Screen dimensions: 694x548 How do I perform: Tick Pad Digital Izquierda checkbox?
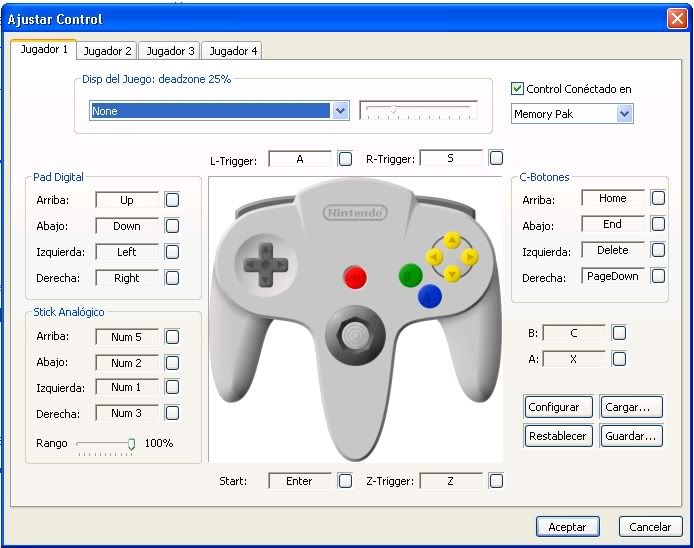172,252
